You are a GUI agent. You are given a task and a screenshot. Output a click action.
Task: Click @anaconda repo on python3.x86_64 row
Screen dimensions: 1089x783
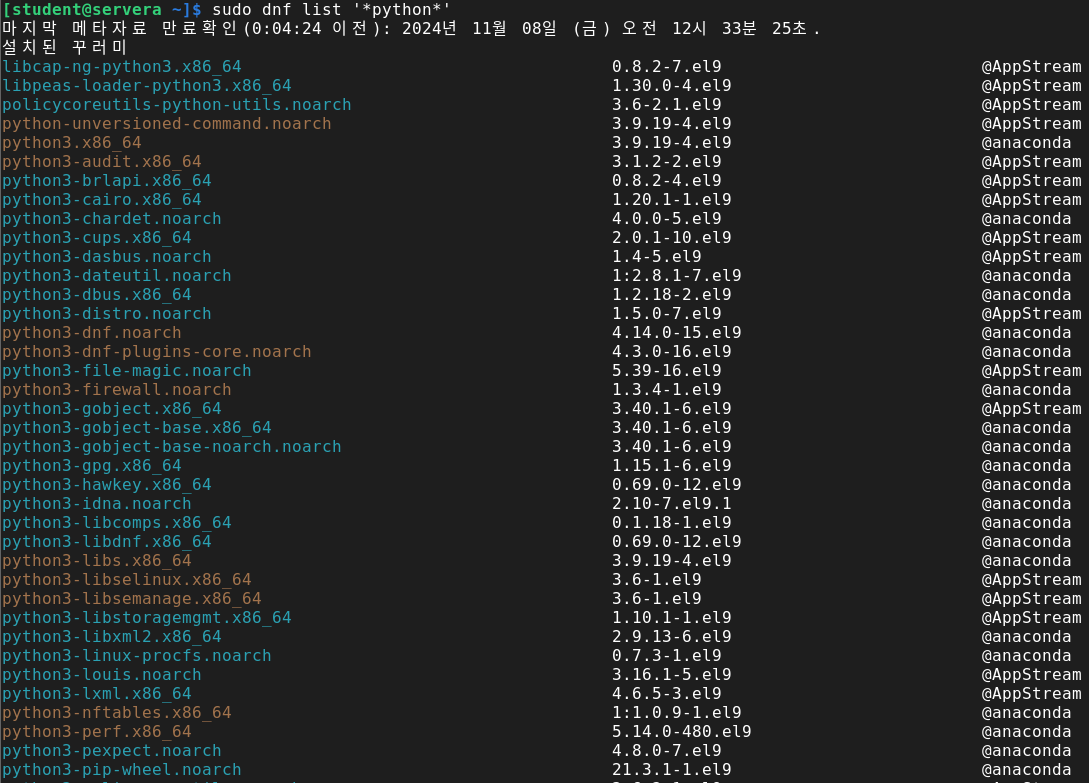(1026, 142)
